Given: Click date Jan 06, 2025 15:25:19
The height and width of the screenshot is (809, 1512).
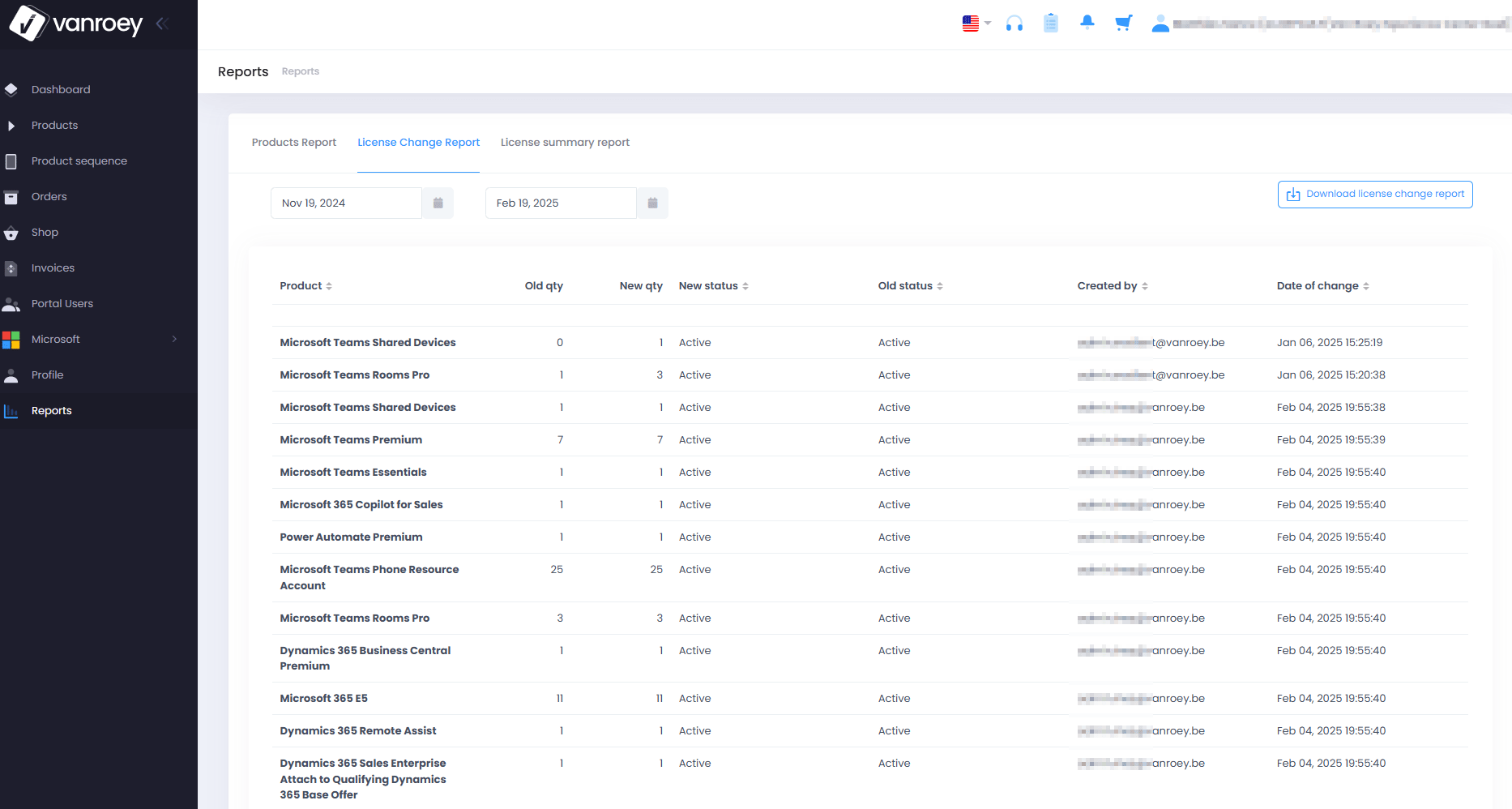Looking at the screenshot, I should 1330,342.
